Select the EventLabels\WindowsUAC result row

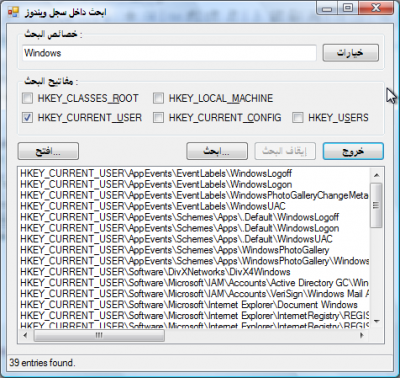click(194, 206)
